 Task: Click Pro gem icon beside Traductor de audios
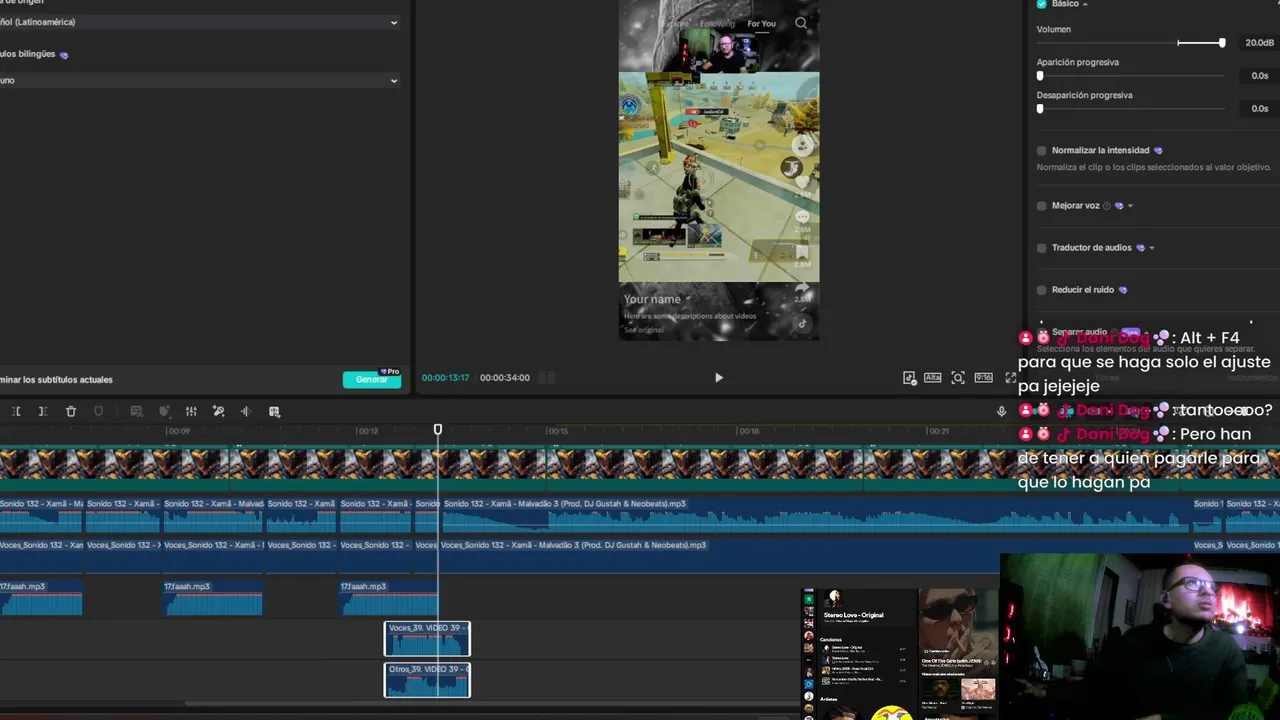tap(1141, 248)
